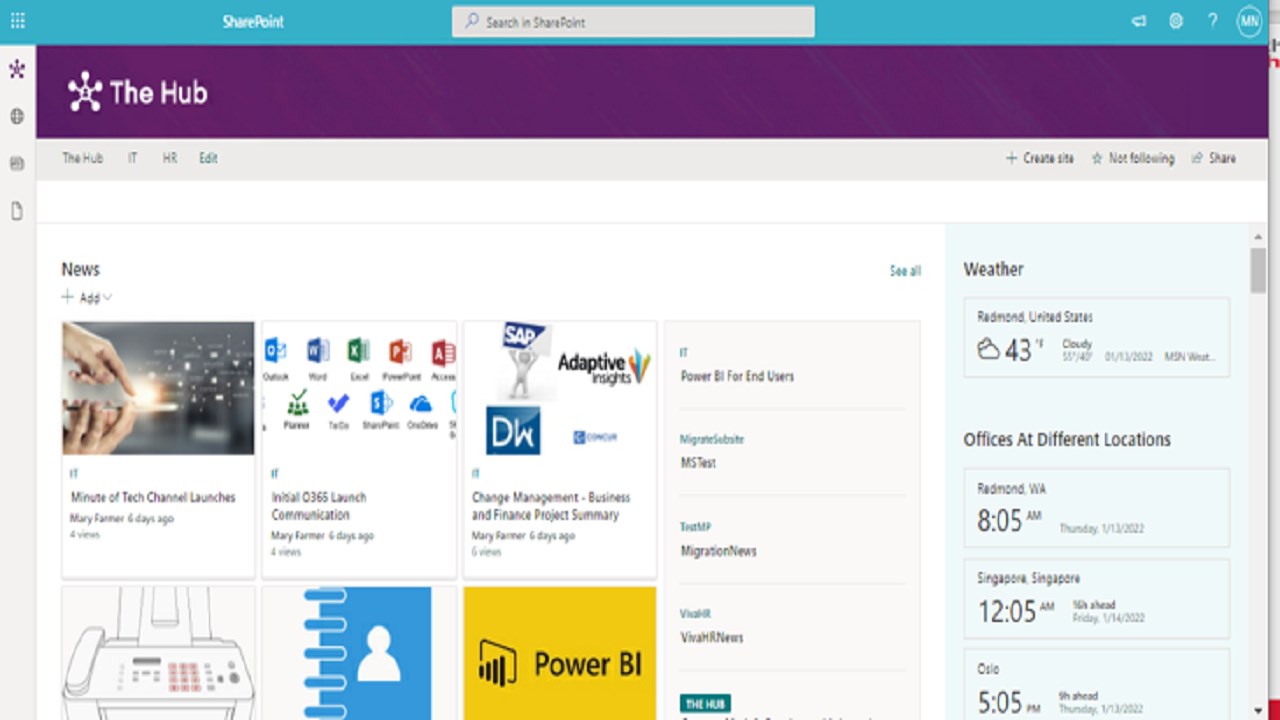The width and height of the screenshot is (1280, 720).
Task: Open Minute of Tech Channel Launches thumbnail
Action: point(158,388)
